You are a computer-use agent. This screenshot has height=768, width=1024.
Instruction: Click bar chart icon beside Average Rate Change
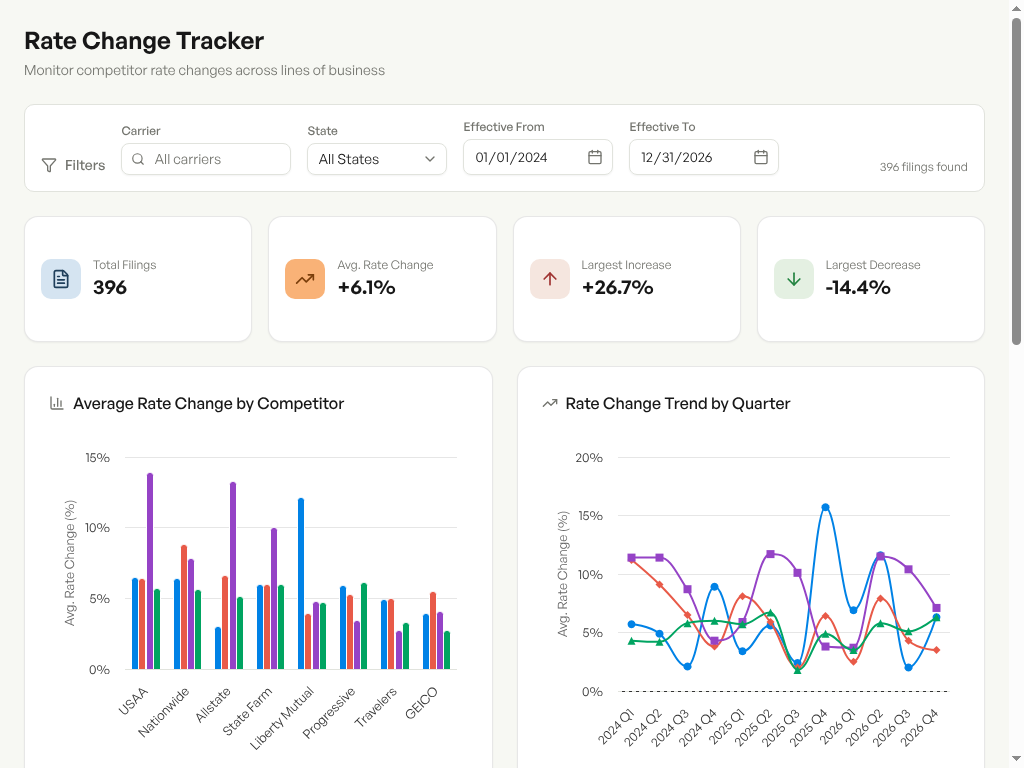click(x=57, y=404)
